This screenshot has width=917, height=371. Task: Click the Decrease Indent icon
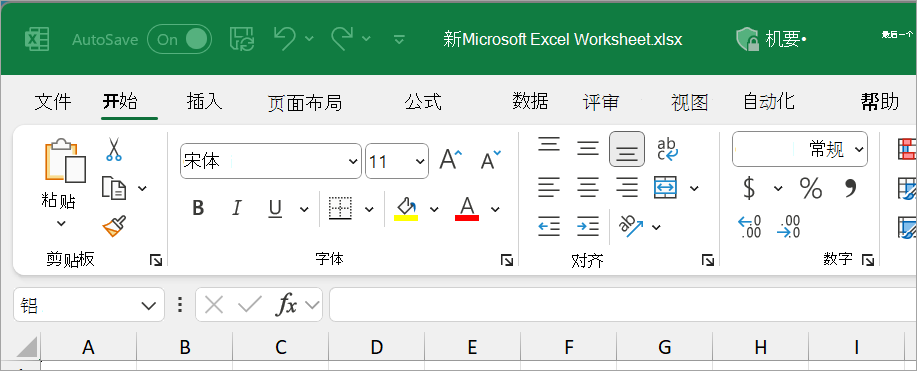[x=549, y=226]
